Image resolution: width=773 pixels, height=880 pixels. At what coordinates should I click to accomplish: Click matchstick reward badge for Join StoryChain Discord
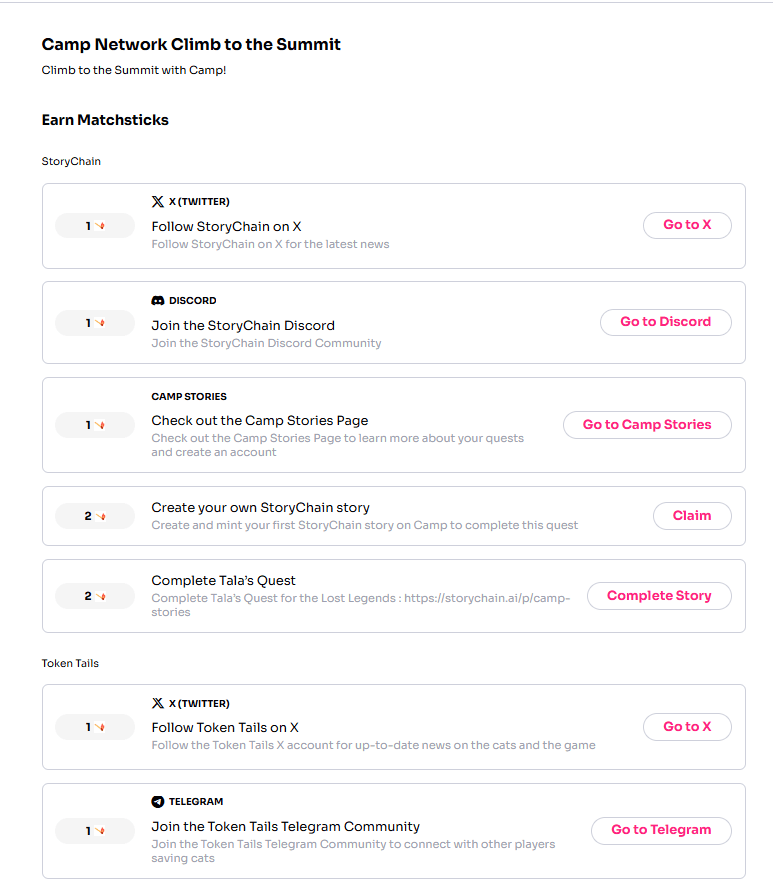(95, 323)
